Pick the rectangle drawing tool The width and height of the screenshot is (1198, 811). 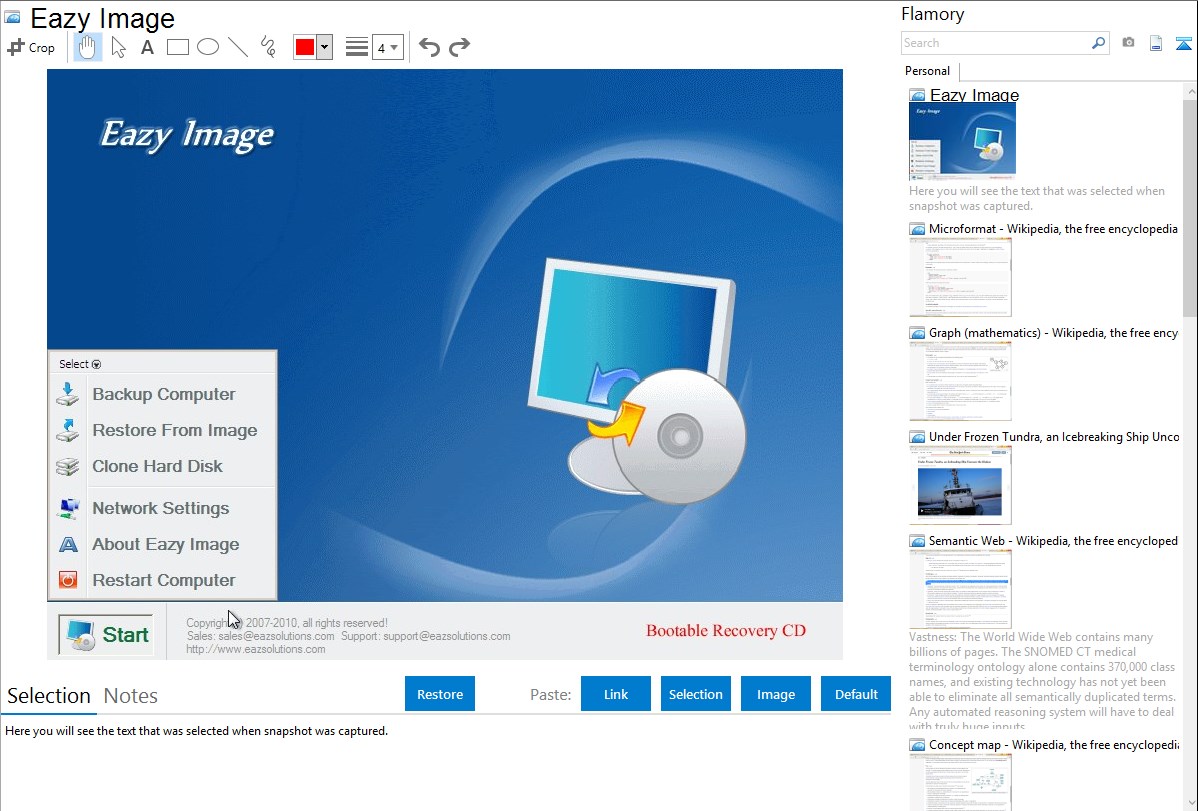(178, 47)
